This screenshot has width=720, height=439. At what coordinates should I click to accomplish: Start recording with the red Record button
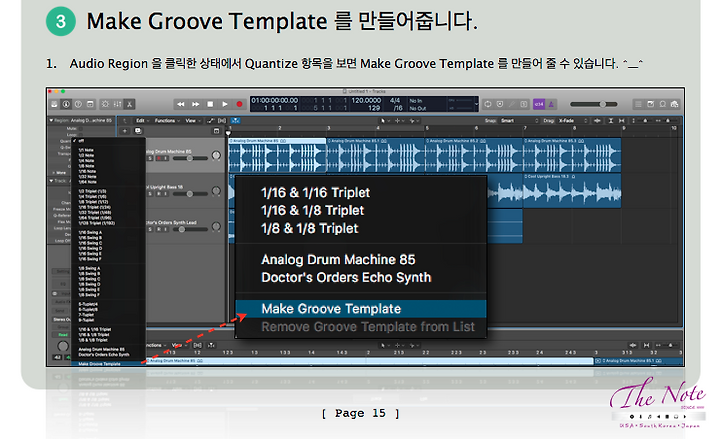[x=239, y=104]
